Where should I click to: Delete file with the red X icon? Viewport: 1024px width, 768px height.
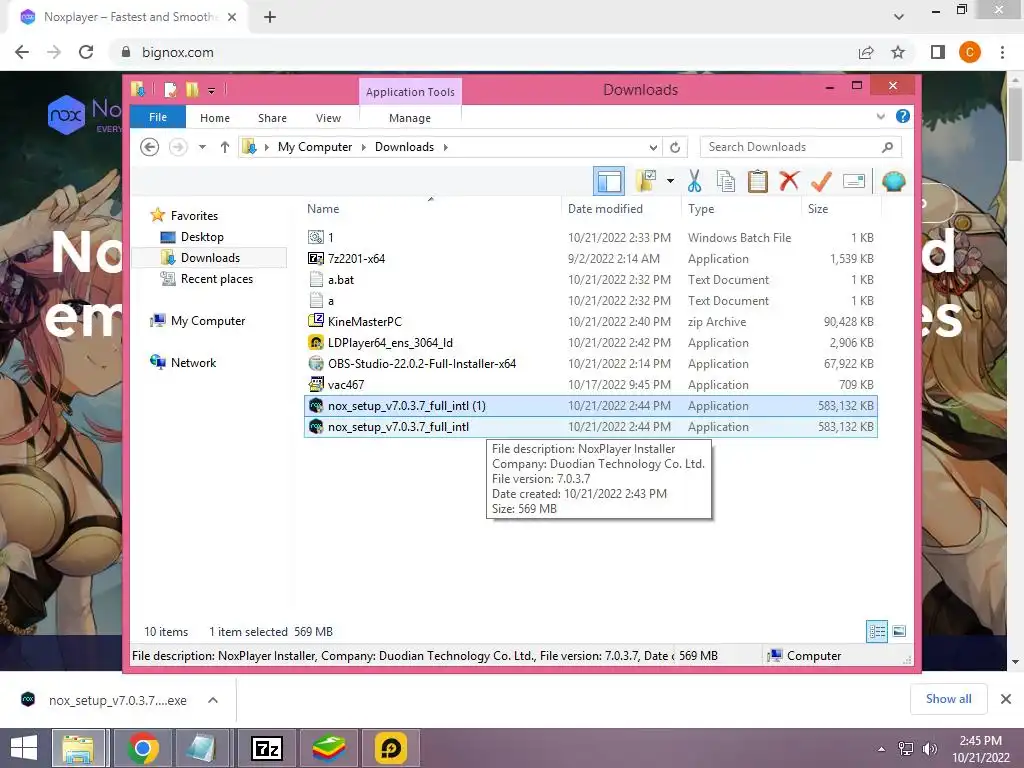tap(789, 181)
